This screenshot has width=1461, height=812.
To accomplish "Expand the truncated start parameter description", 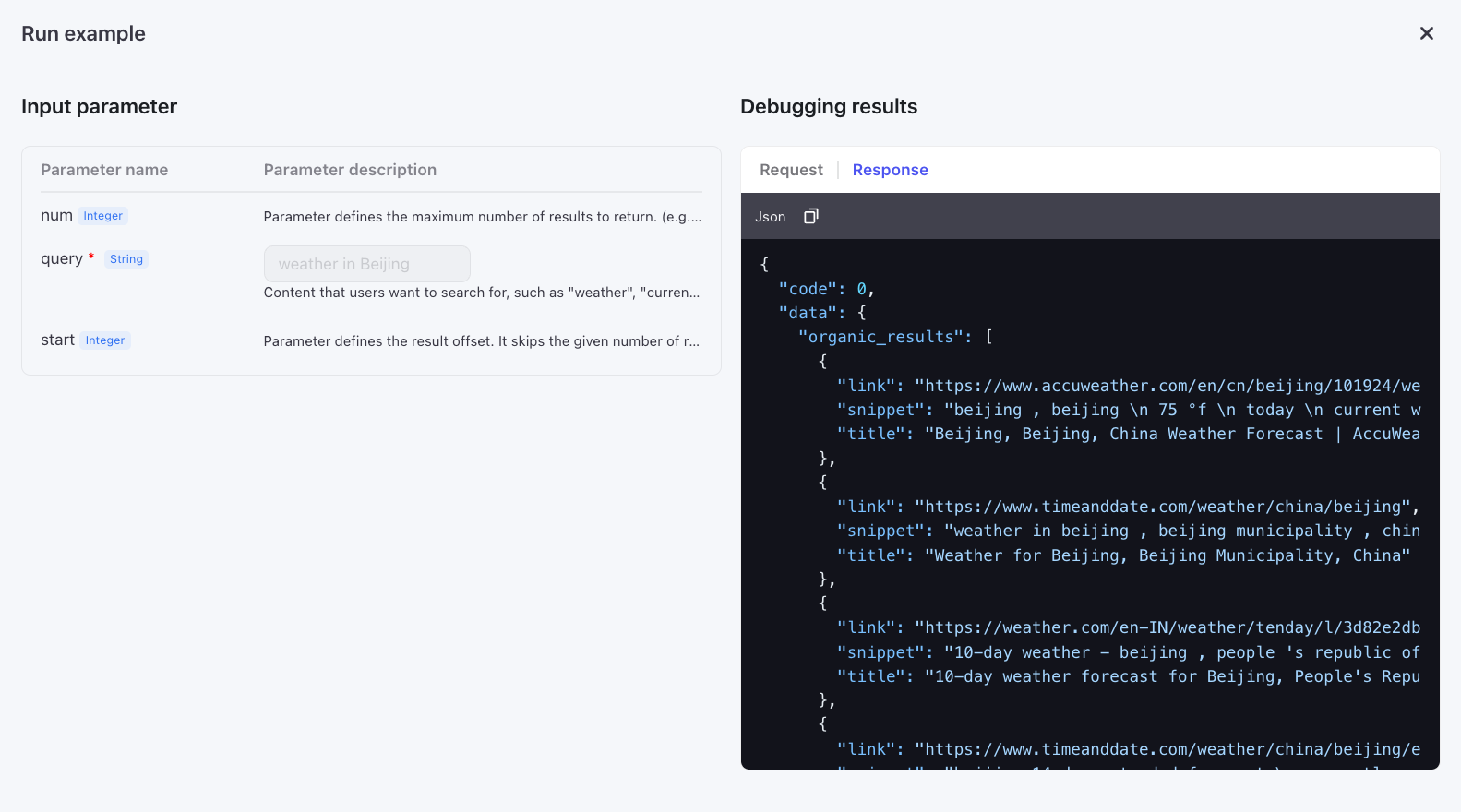I will coord(481,341).
